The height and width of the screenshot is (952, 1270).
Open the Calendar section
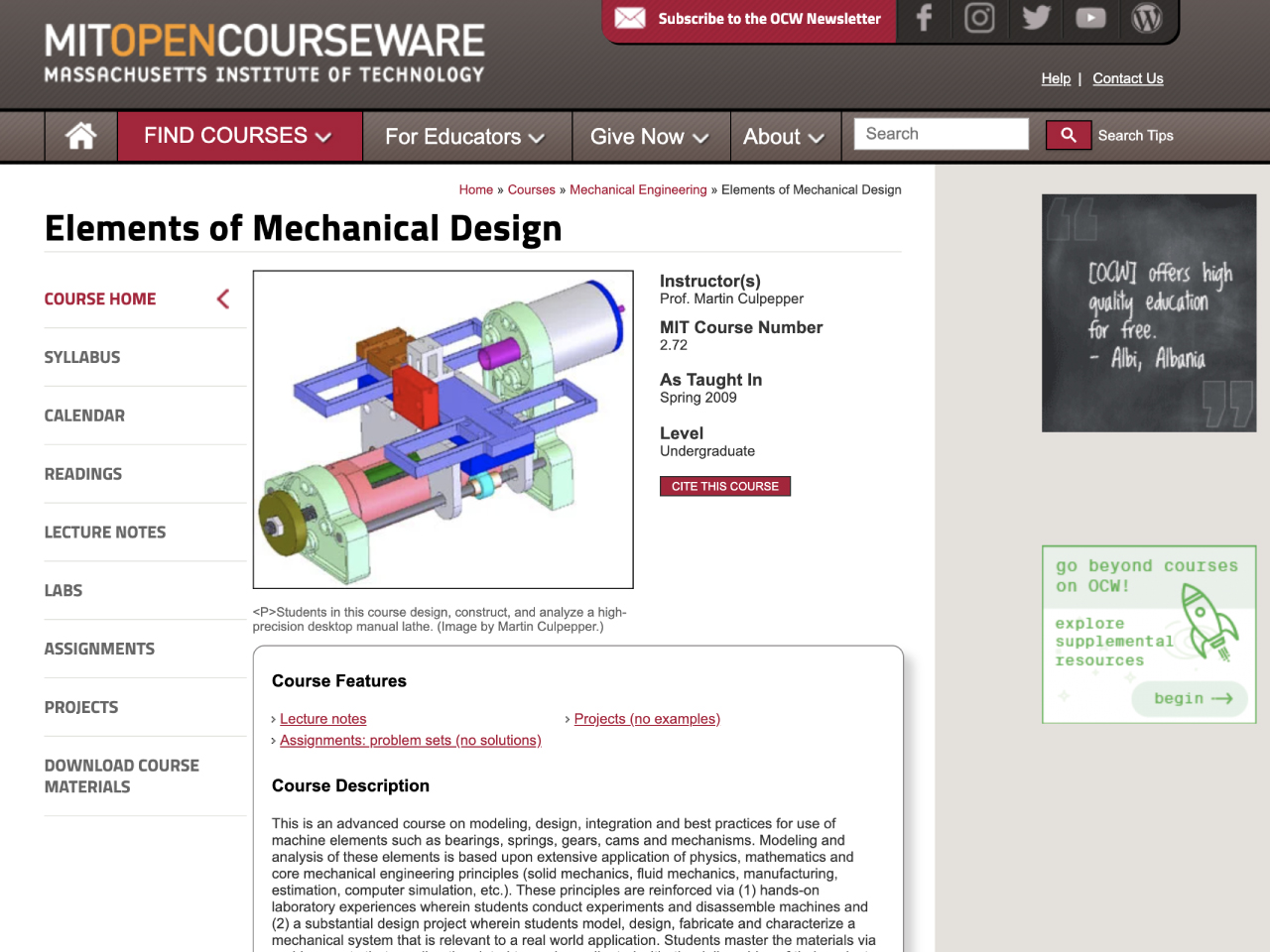pyautogui.click(x=84, y=416)
